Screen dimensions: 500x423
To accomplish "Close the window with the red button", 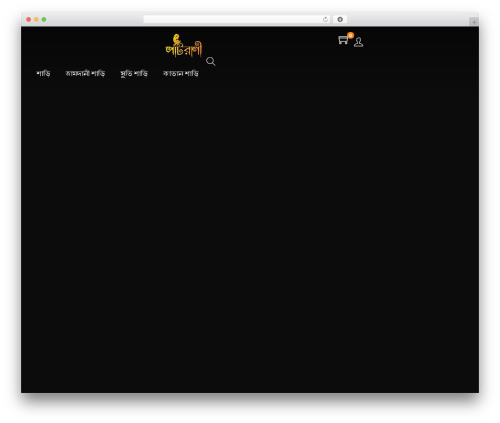I will pos(29,19).
